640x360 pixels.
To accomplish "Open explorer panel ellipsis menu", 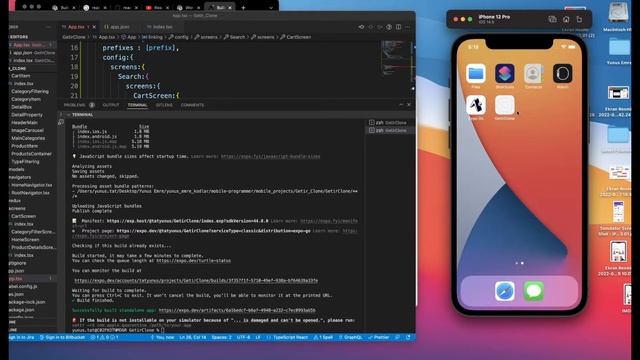I will point(48,27).
